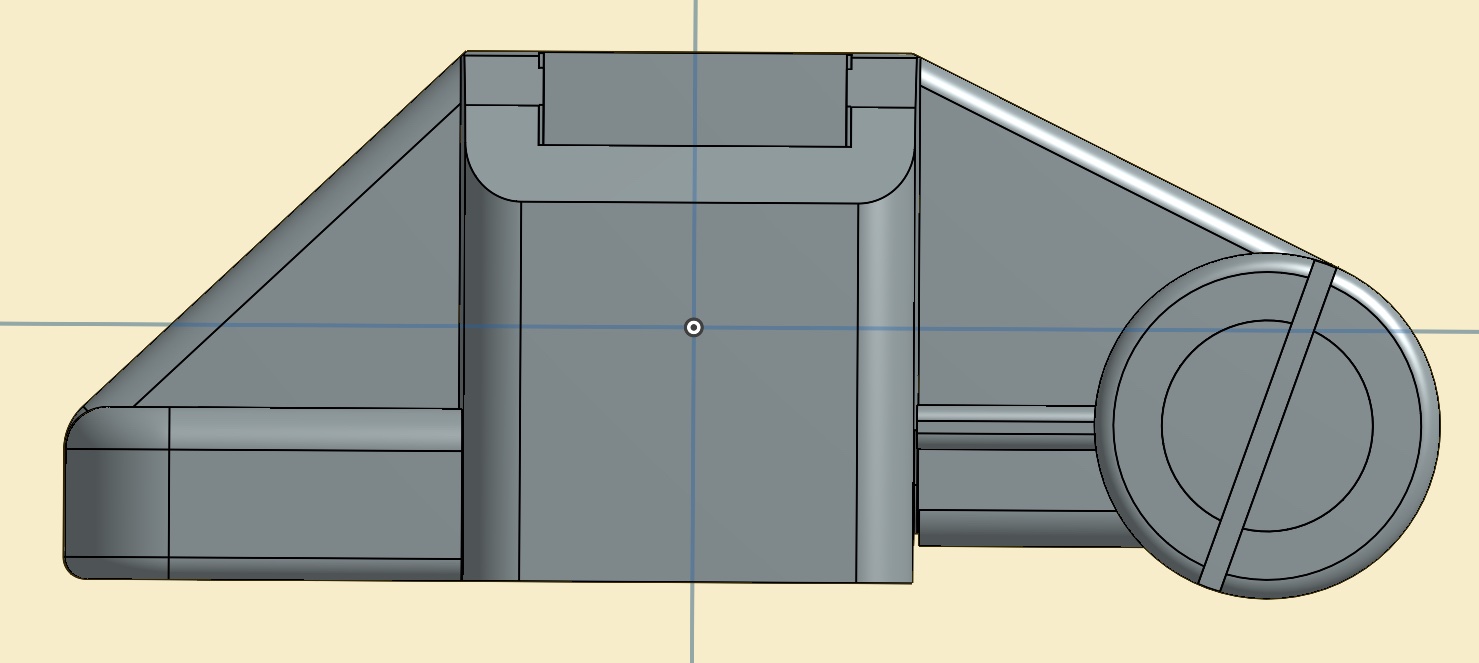Select the large central square front face
1479x663 pixels.
[690, 420]
